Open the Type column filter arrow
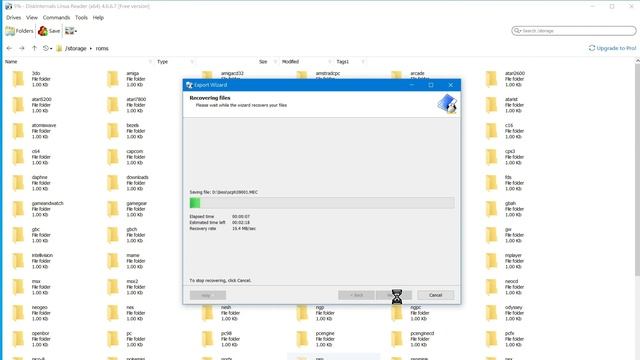This screenshot has height=360, width=640. pyautogui.click(x=192, y=62)
